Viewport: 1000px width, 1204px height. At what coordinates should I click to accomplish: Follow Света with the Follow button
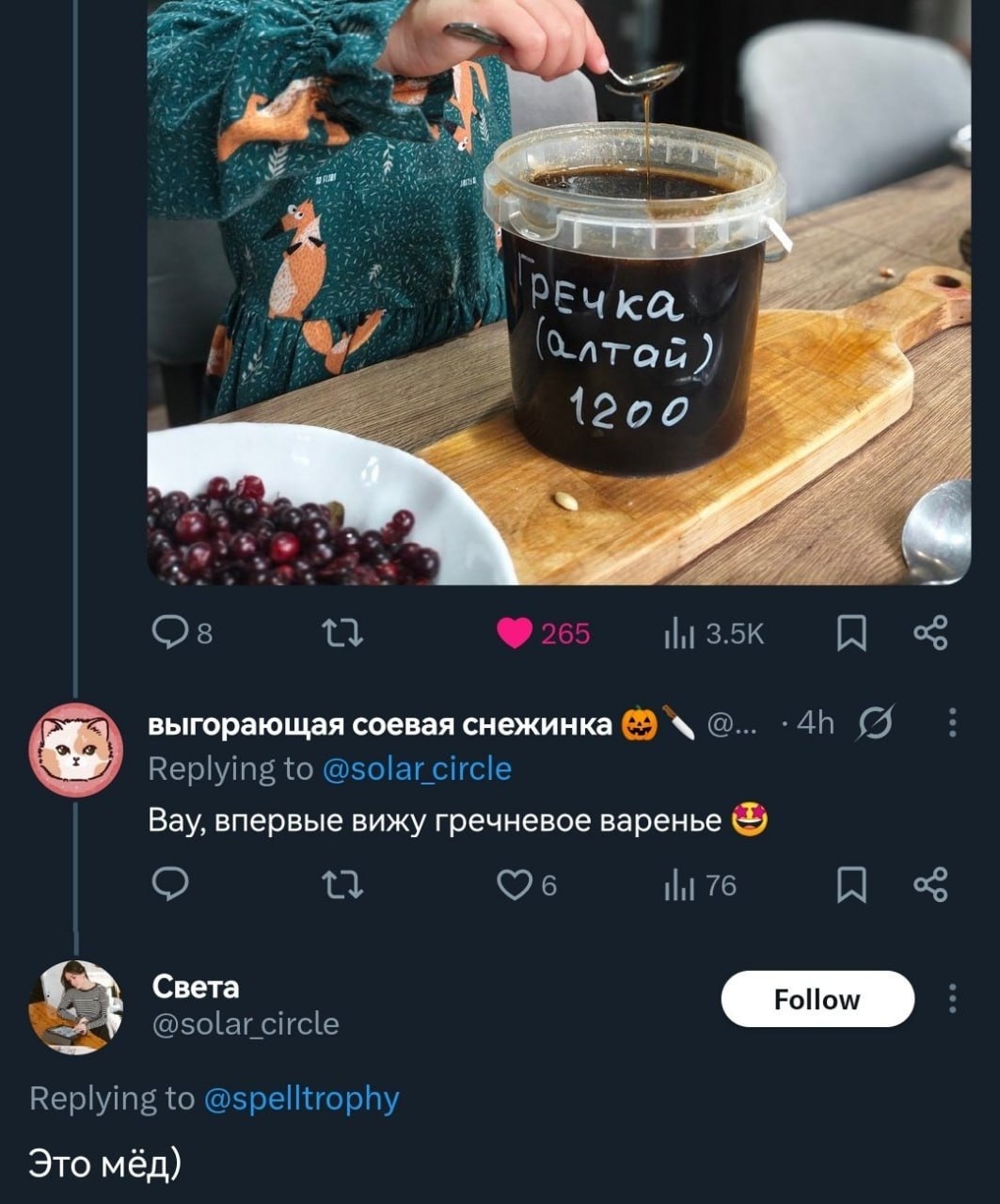point(817,998)
